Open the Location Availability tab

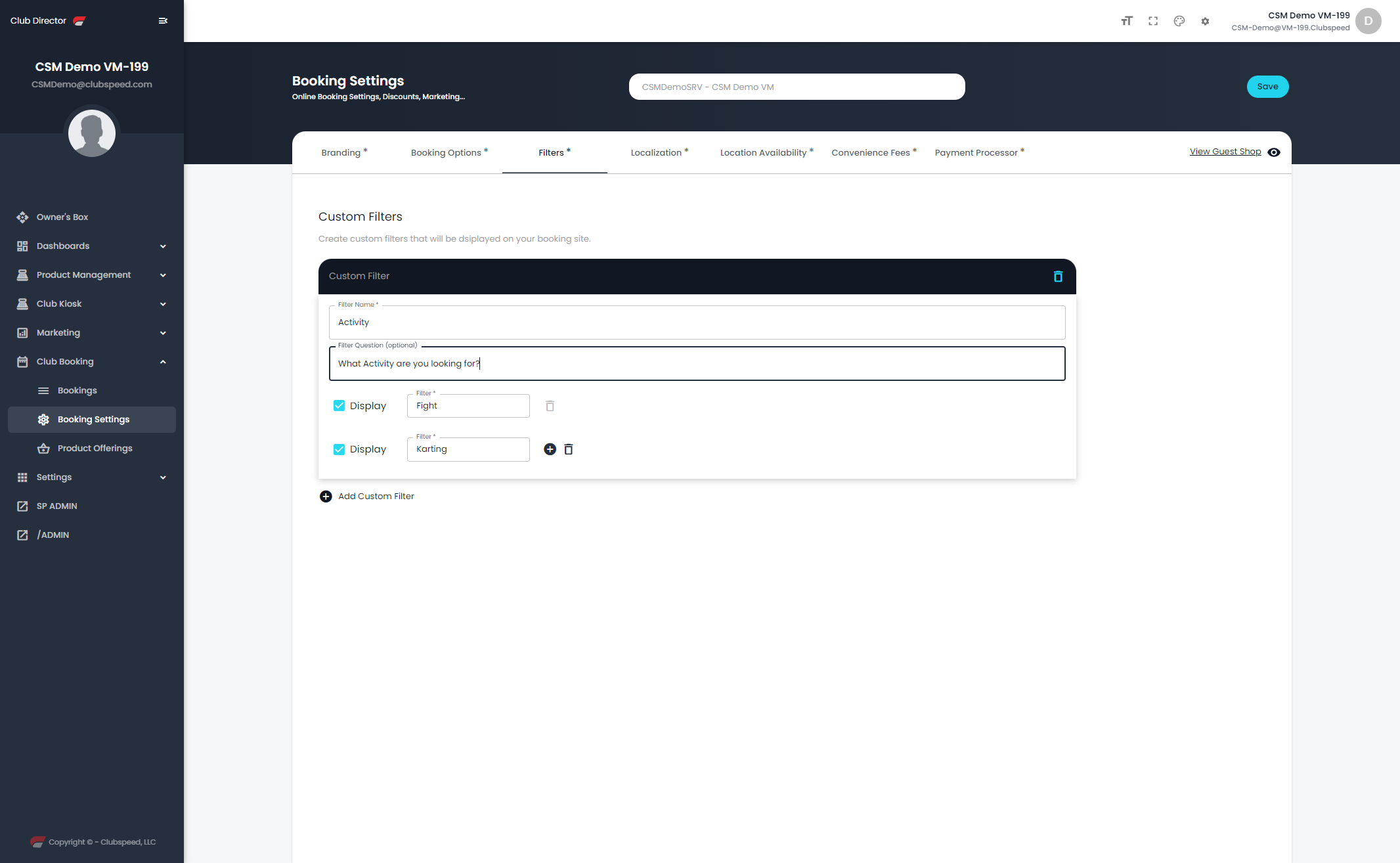point(767,152)
